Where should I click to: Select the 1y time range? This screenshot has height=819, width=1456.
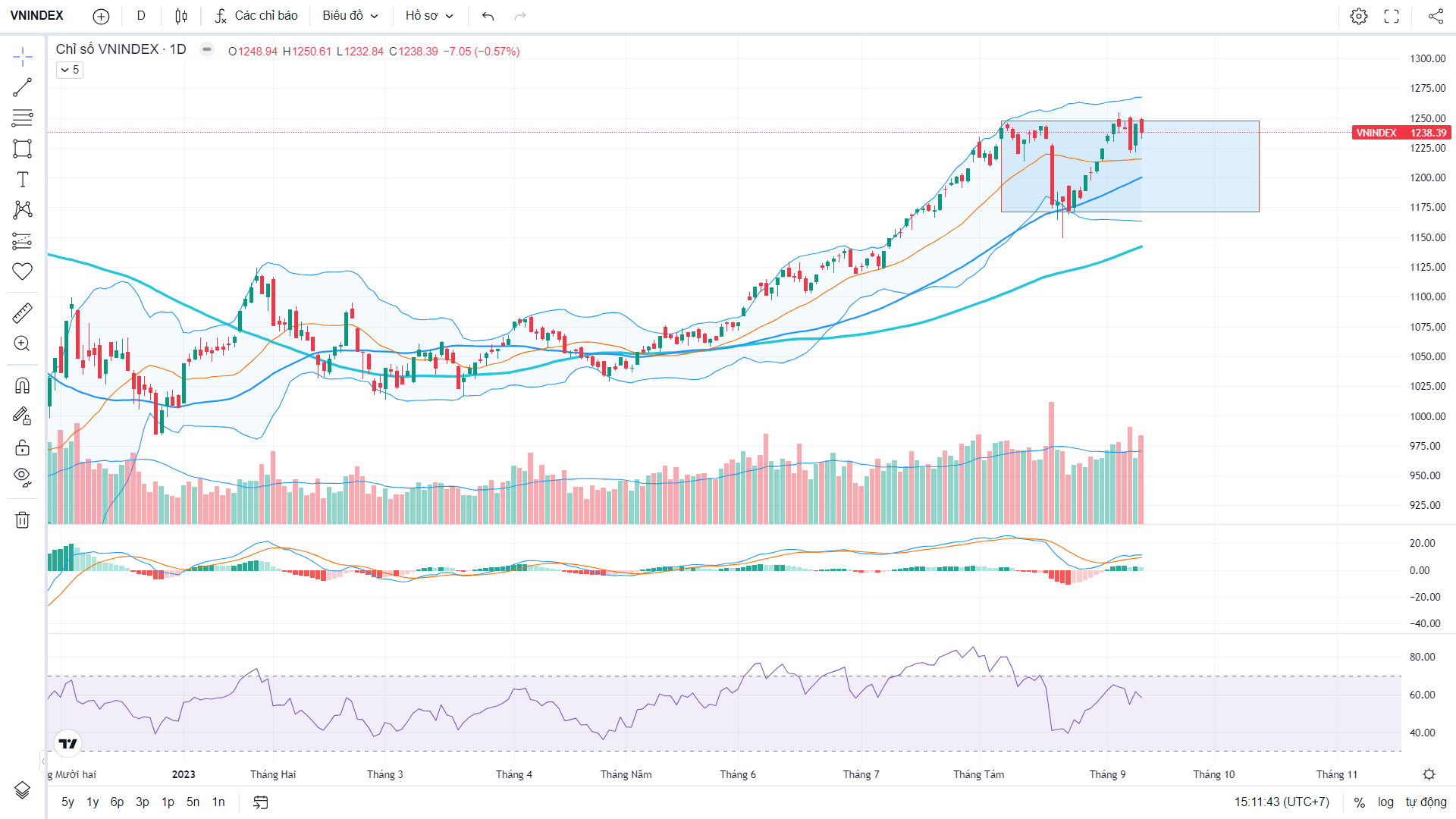93,802
